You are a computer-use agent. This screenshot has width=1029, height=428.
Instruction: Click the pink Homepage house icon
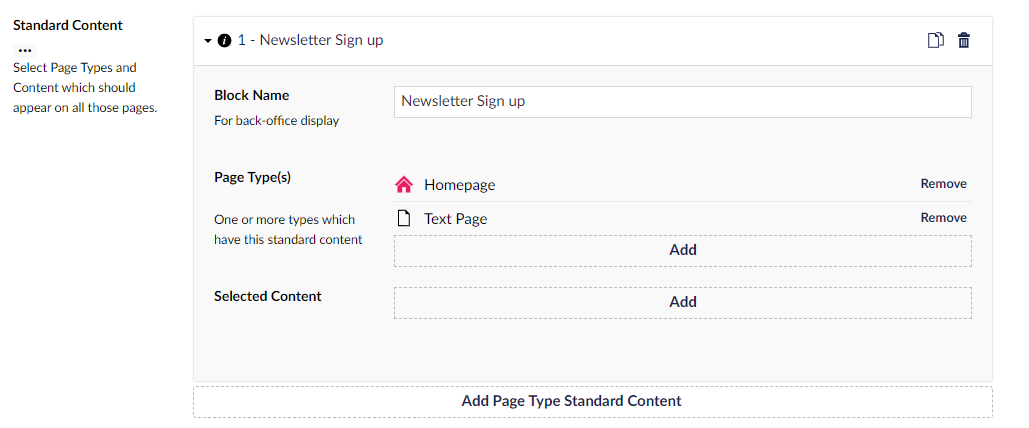[x=404, y=184]
